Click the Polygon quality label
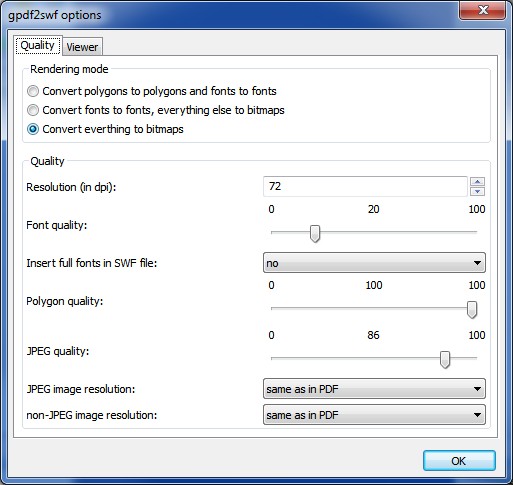513x485 pixels. pyautogui.click(x=65, y=301)
